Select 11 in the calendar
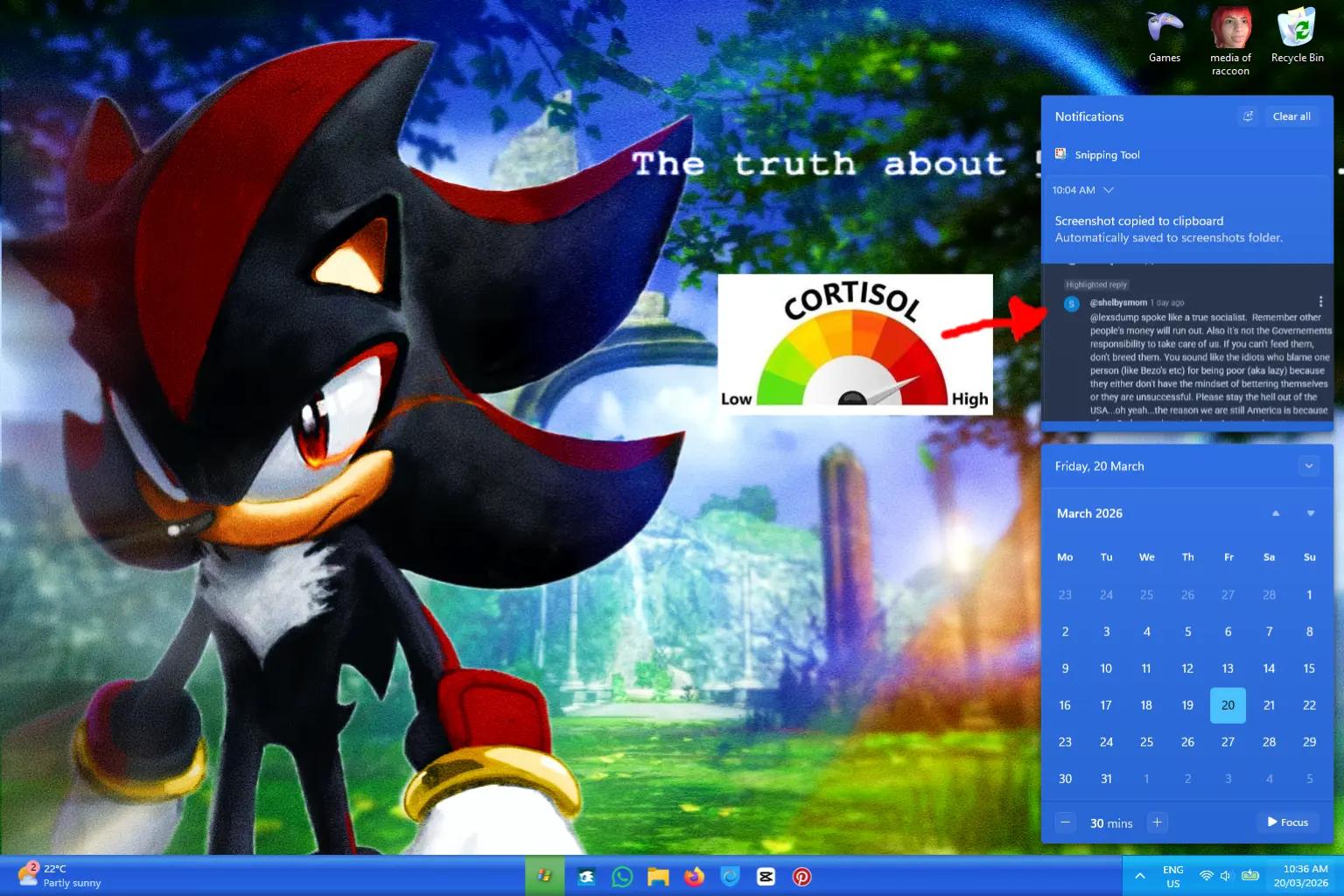 pos(1146,668)
